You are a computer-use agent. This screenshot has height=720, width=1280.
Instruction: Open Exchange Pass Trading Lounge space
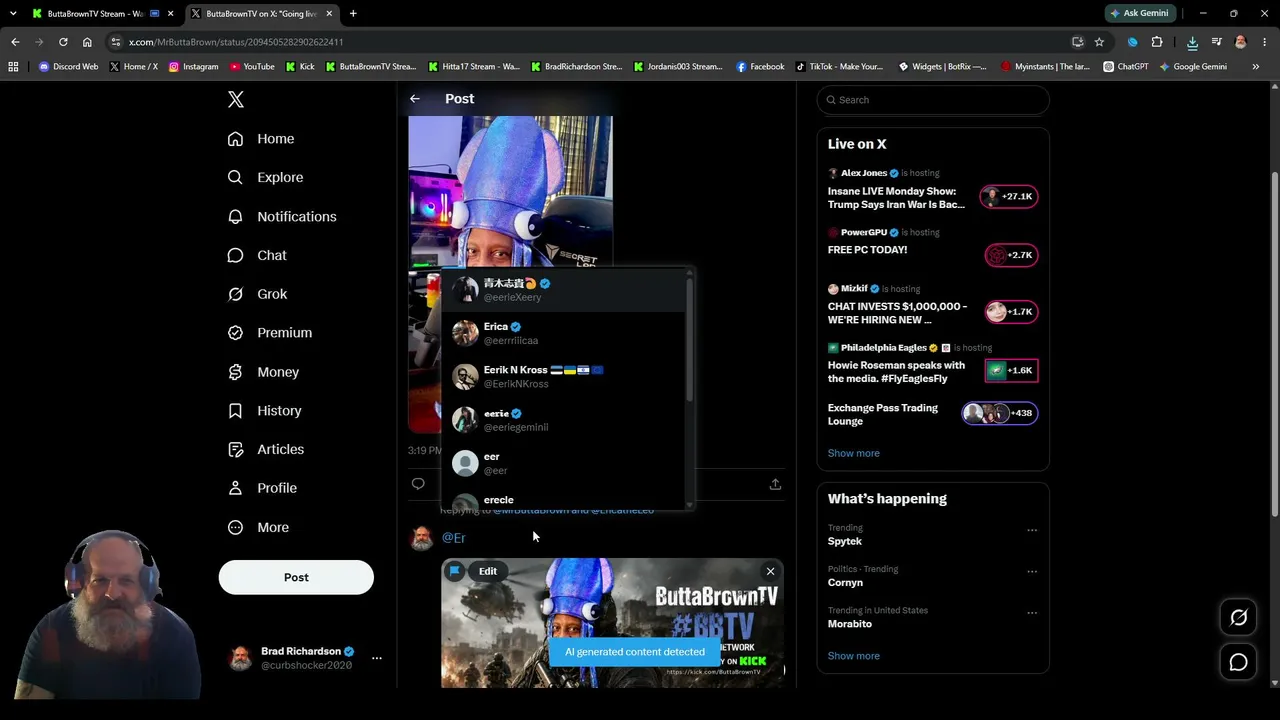tap(932, 414)
